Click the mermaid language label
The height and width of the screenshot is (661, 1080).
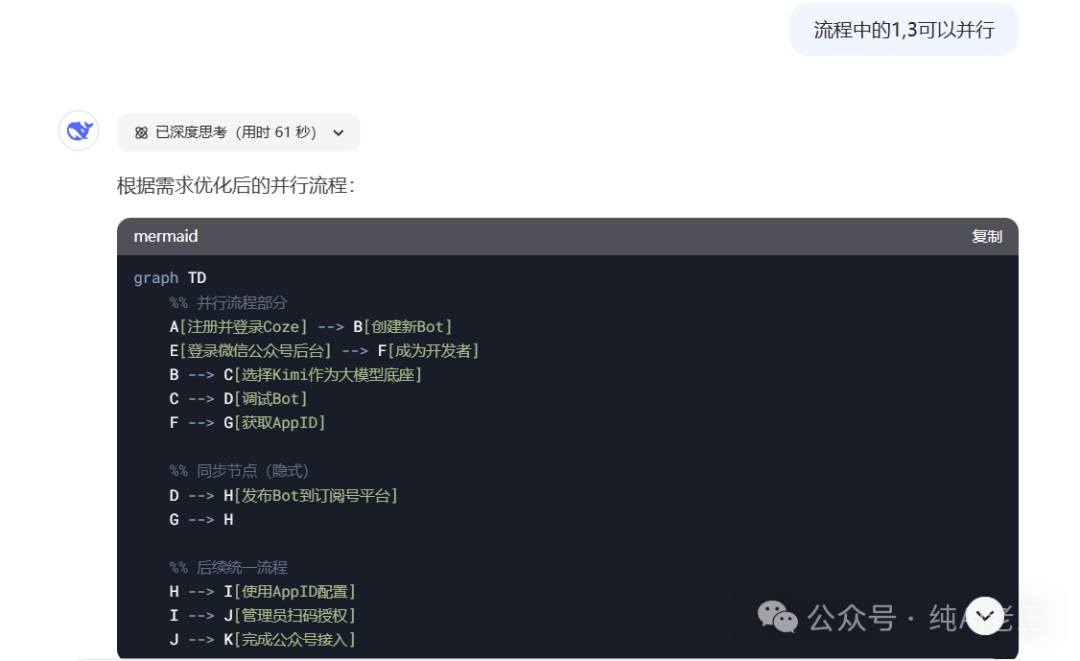pos(165,236)
